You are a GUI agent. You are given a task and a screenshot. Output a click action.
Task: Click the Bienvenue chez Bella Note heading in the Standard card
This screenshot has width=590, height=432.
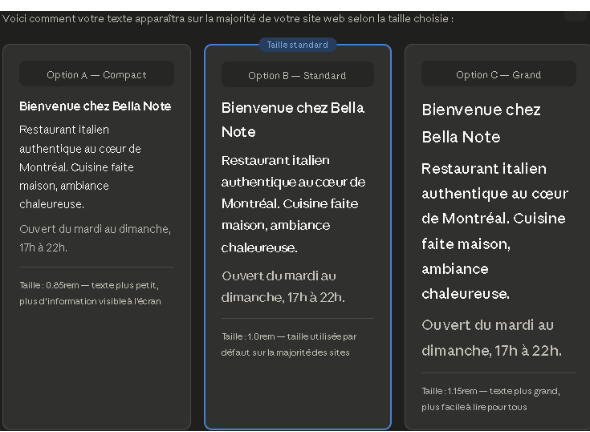[293, 120]
